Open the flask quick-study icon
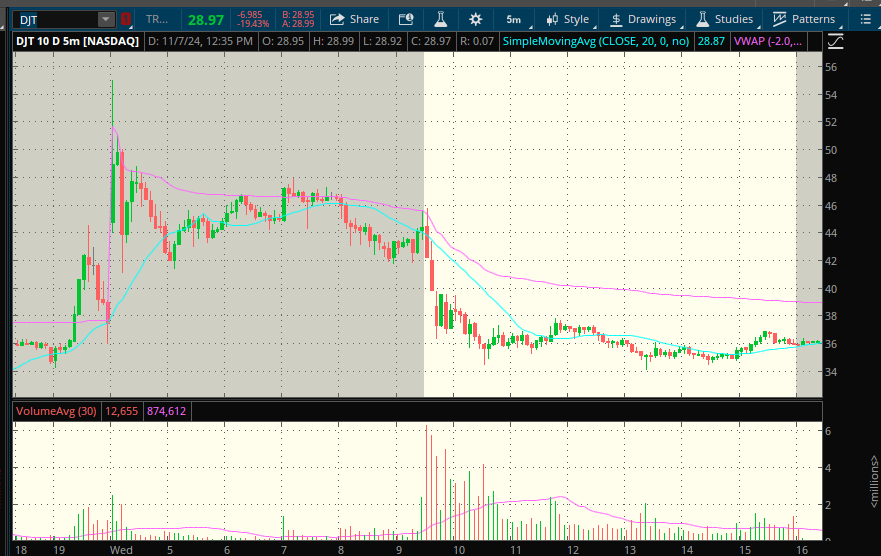881x556 pixels. click(x=440, y=20)
